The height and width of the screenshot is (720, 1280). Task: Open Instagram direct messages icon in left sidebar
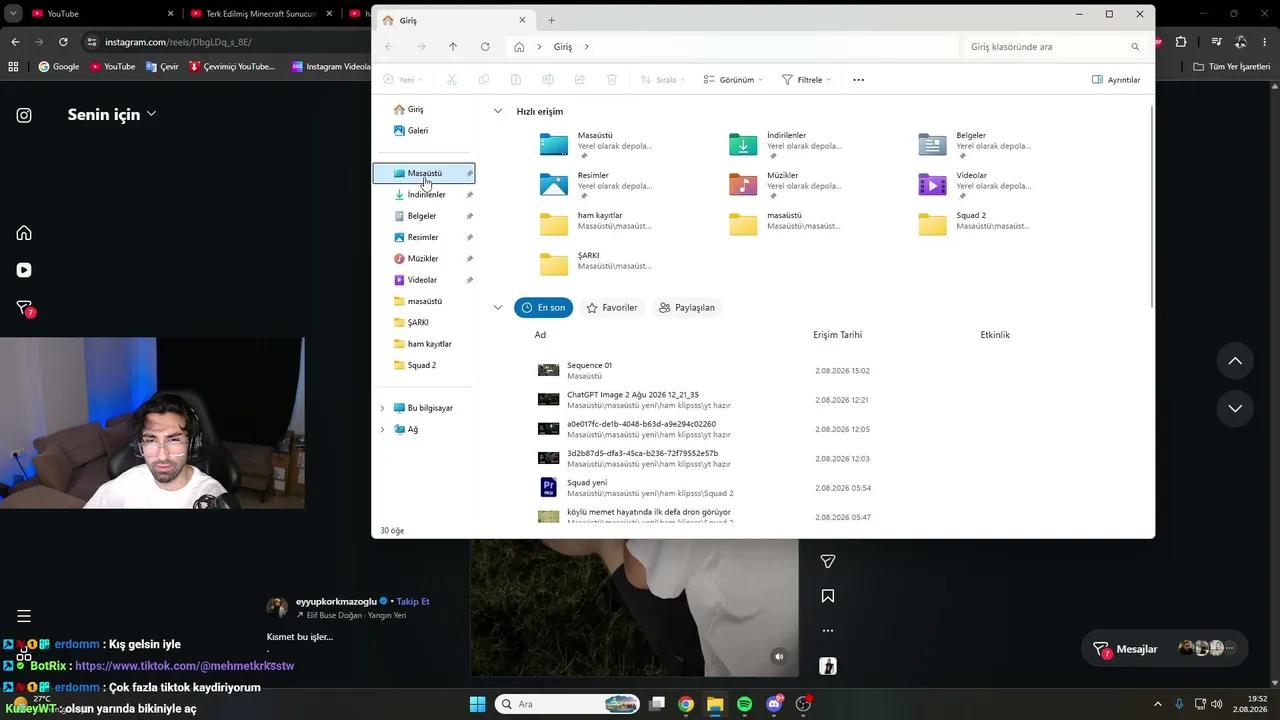pos(25,308)
